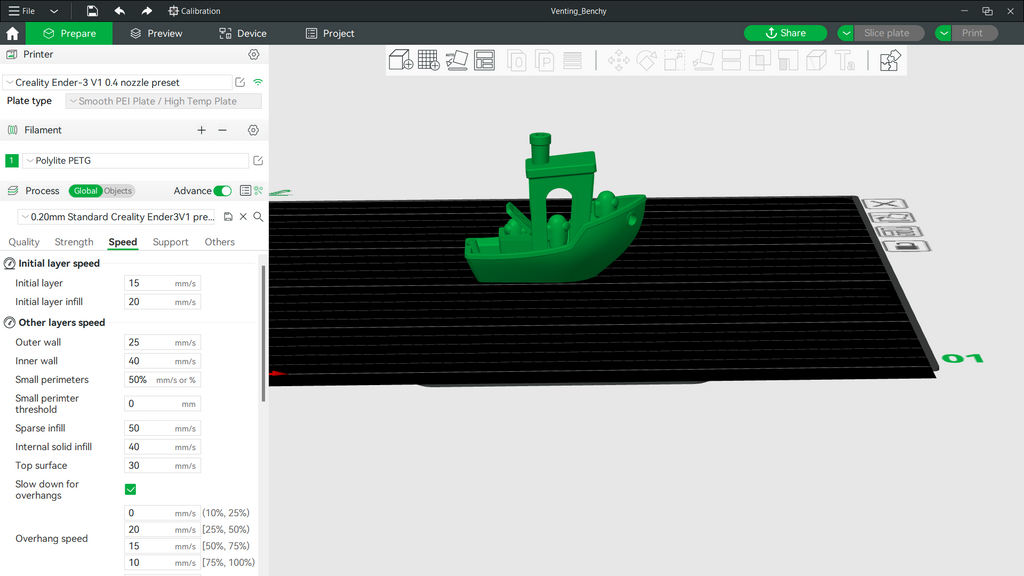Image resolution: width=1024 pixels, height=576 pixels.
Task: Switch to the Device tab
Action: 243,33
